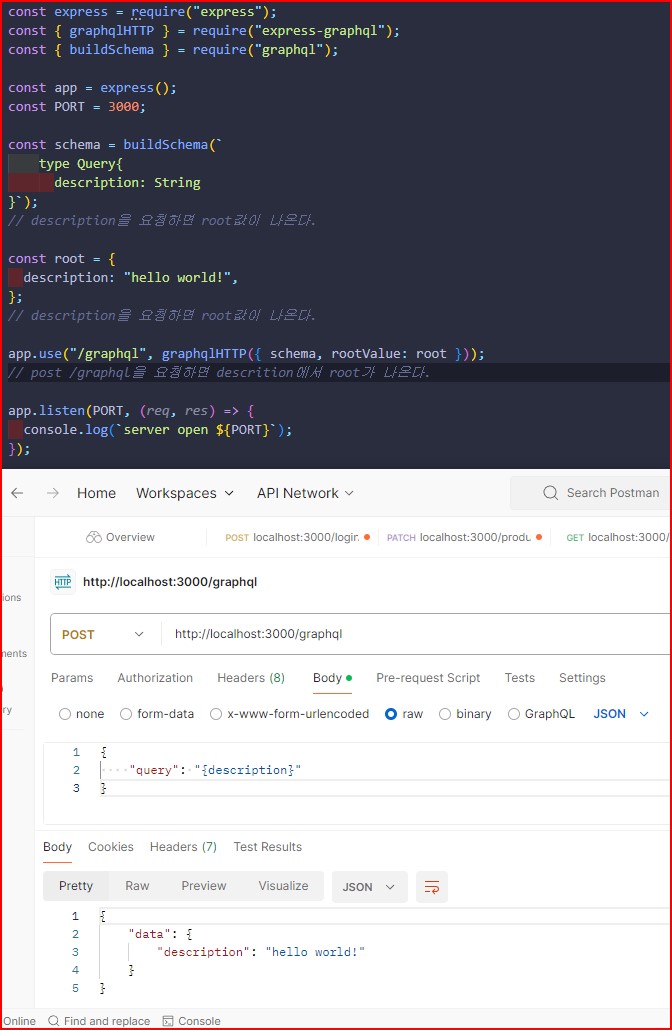Open the response Cookies tab

click(x=110, y=847)
